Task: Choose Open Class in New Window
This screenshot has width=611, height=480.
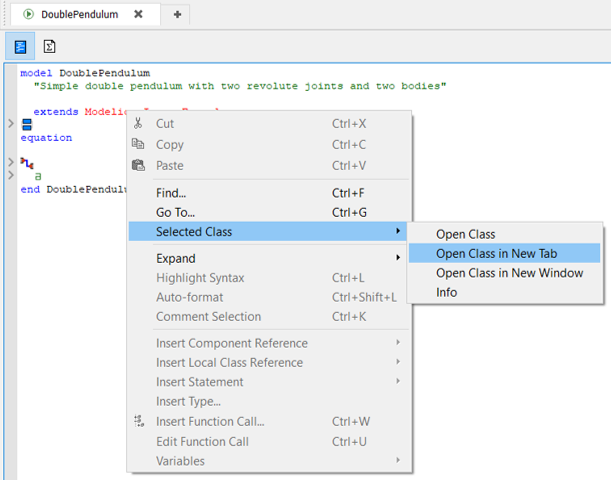Action: [505, 273]
